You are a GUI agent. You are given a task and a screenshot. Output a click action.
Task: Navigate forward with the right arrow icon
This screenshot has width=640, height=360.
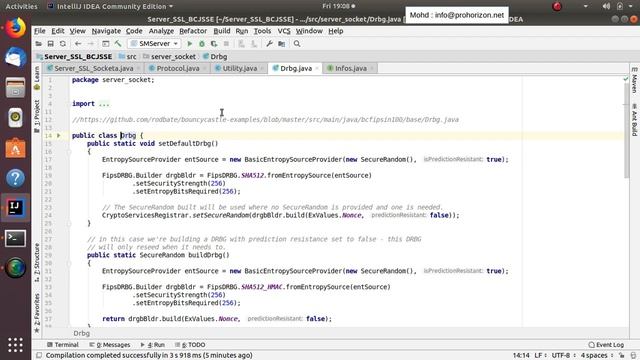tap(91, 44)
